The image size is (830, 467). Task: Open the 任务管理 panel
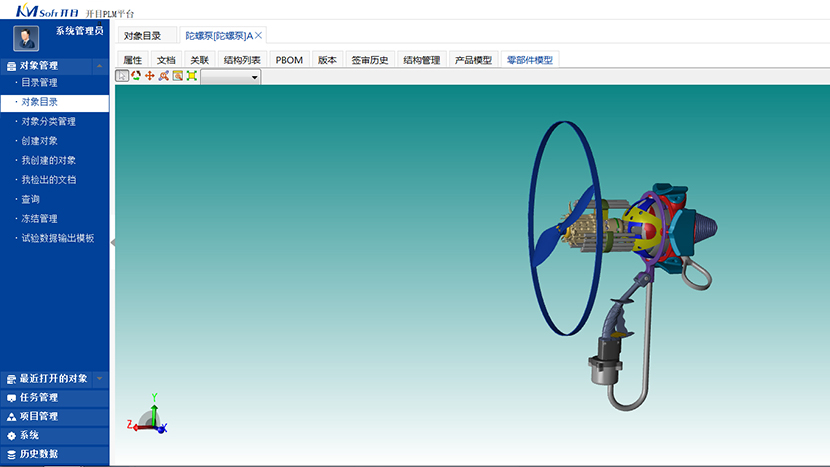tap(40, 398)
